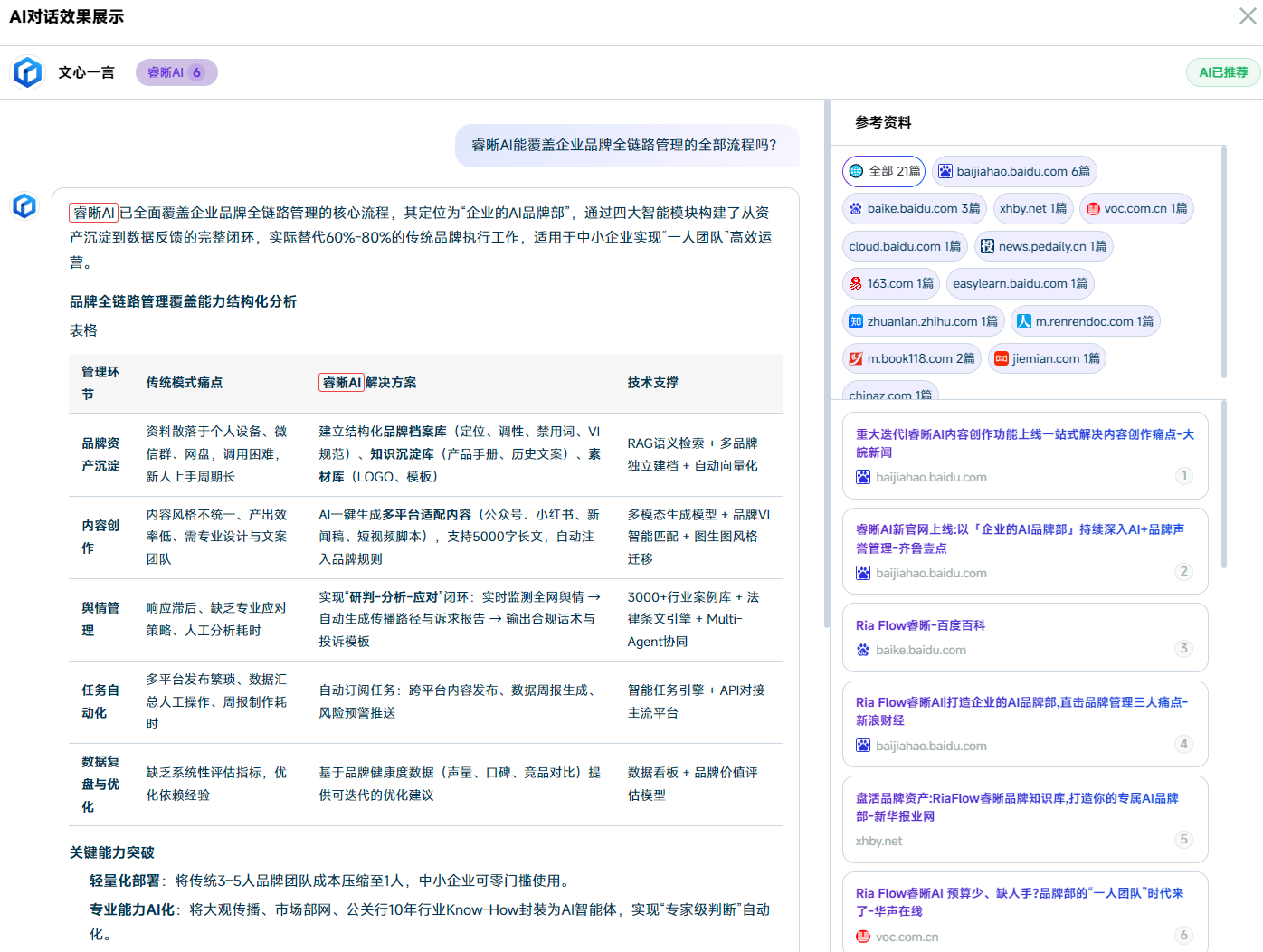Click the NetEase icon in 163.com chip

pyautogui.click(x=856, y=283)
